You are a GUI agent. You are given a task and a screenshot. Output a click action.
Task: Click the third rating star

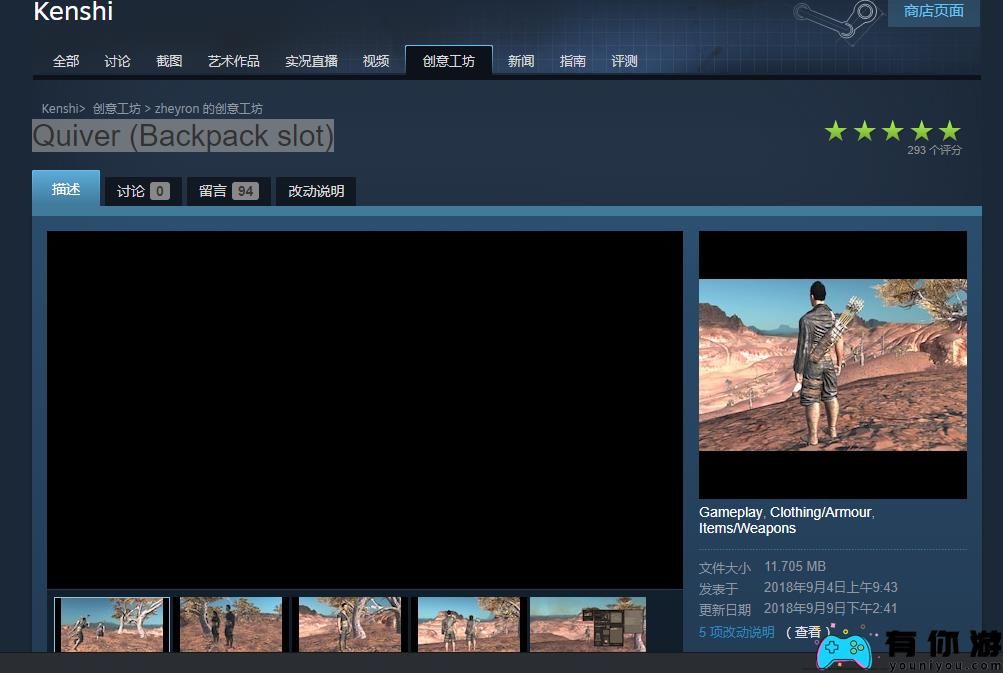tap(892, 130)
